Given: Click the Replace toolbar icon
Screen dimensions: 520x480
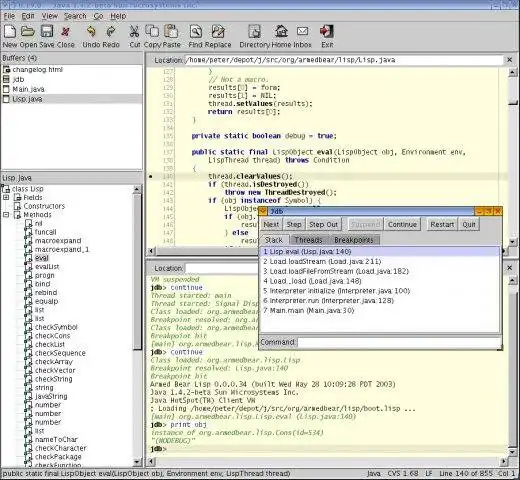Looking at the screenshot, I should tap(218, 31).
